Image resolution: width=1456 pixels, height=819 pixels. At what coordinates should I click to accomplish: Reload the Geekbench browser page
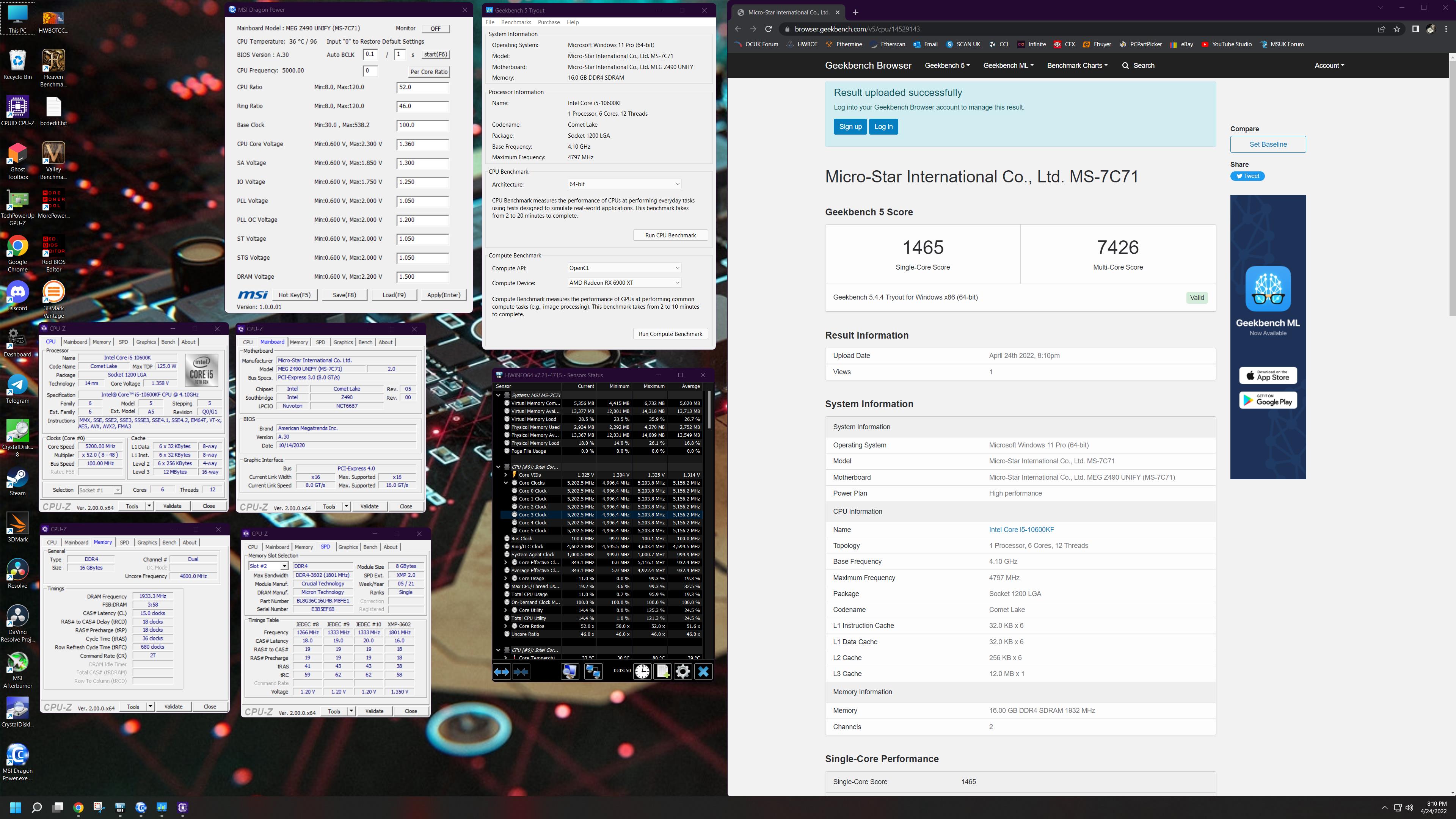768,29
